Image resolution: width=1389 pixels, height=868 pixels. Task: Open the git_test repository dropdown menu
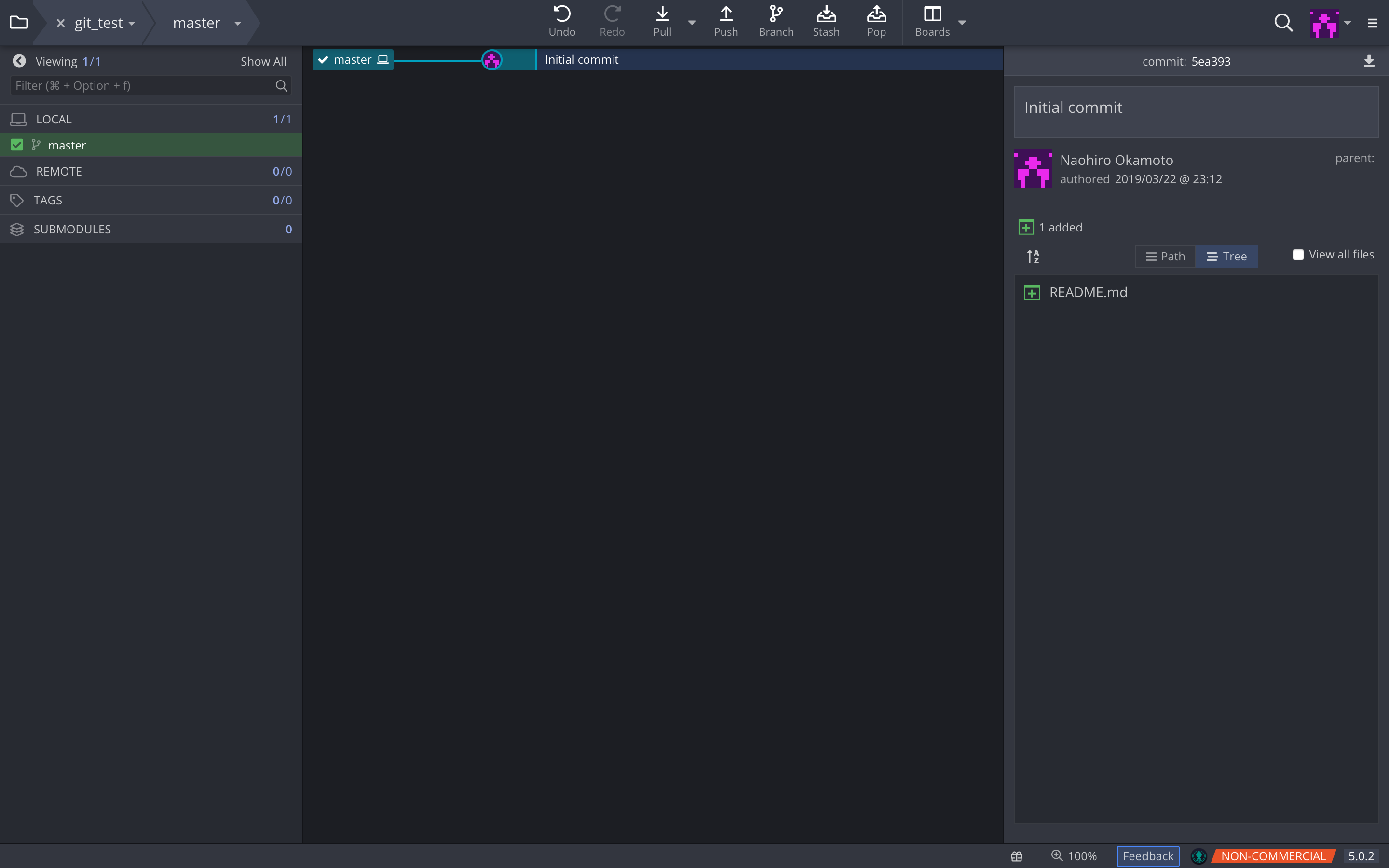tap(133, 23)
